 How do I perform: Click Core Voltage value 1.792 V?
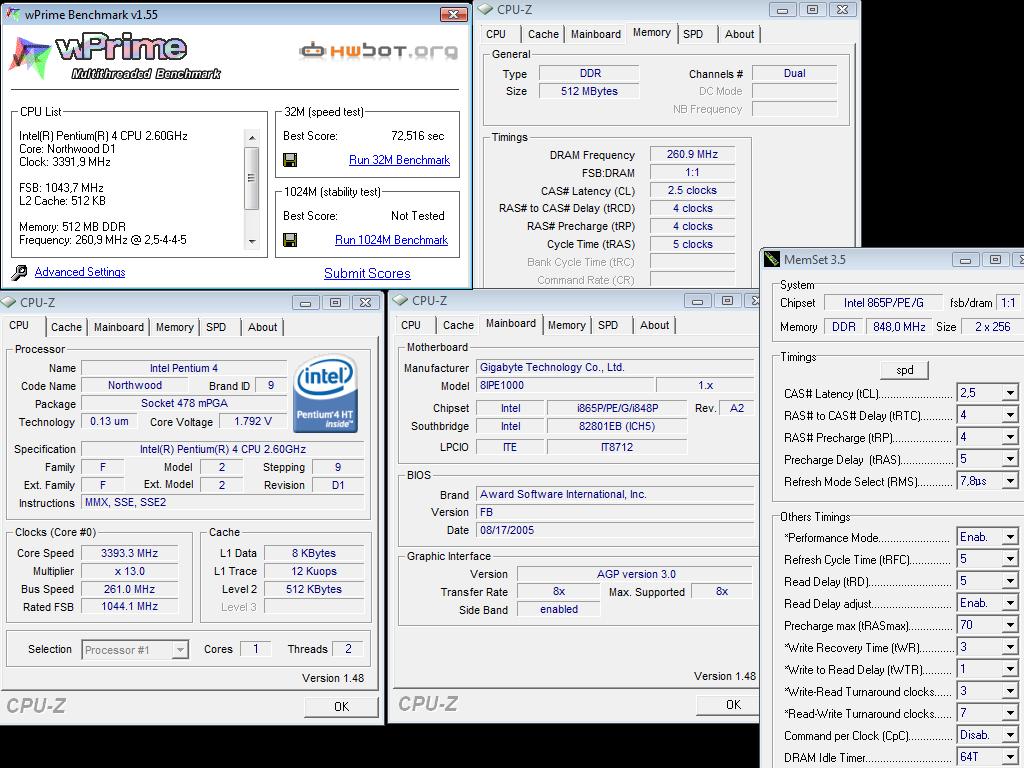253,421
